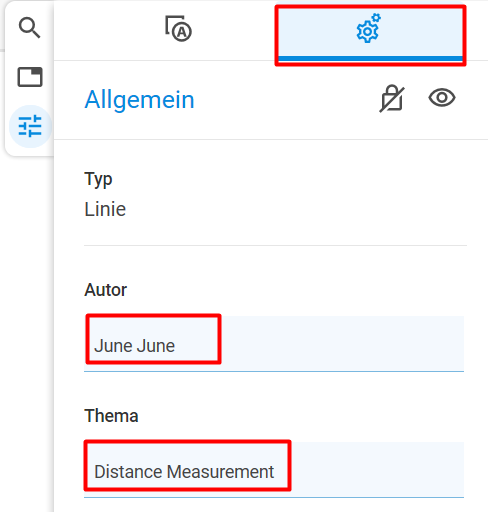The height and width of the screenshot is (512, 488).
Task: Click the Autor field label
Action: (x=105, y=290)
